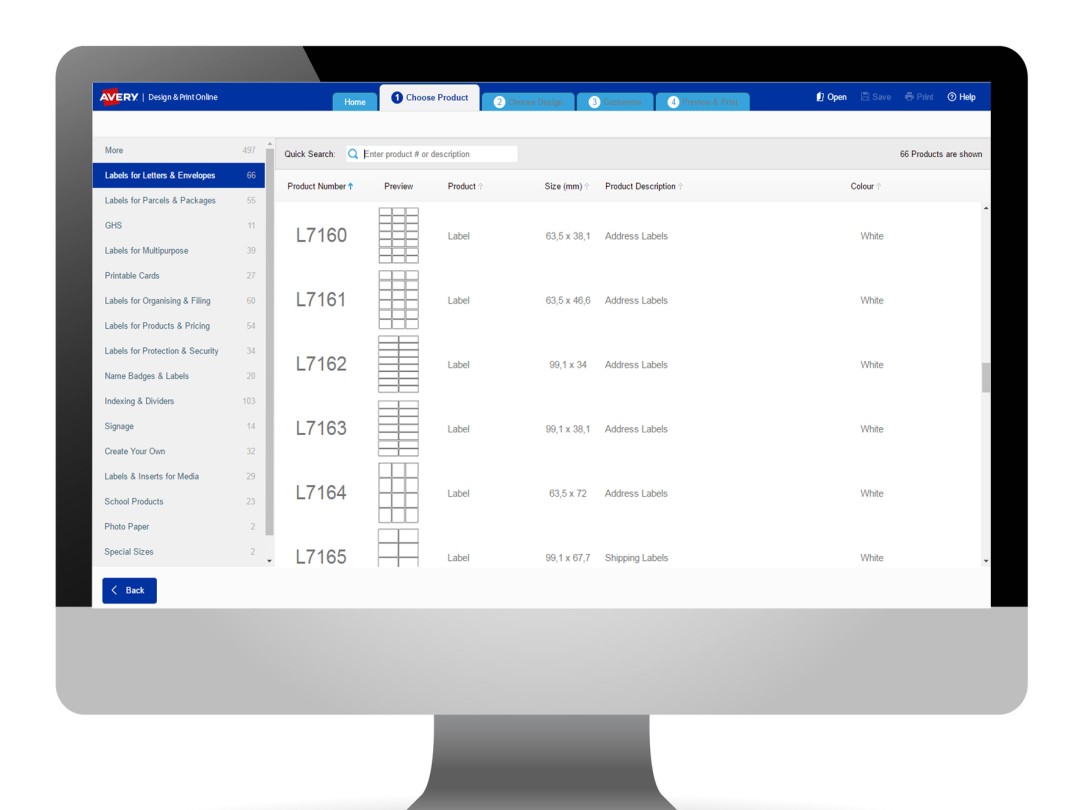The image size is (1080, 810).
Task: Sort by Product Number column arrow
Action: (351, 186)
